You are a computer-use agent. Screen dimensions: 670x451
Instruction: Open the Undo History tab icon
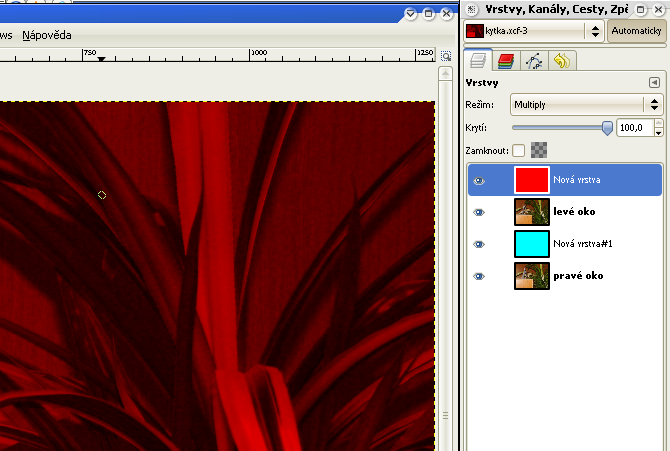click(x=562, y=61)
